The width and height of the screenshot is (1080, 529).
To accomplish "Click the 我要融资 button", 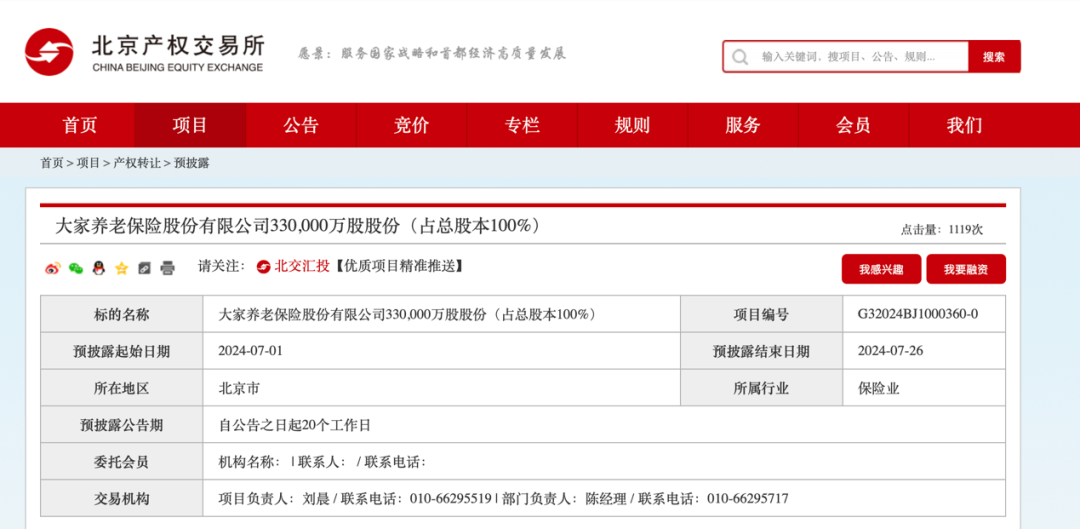I will pos(966,269).
